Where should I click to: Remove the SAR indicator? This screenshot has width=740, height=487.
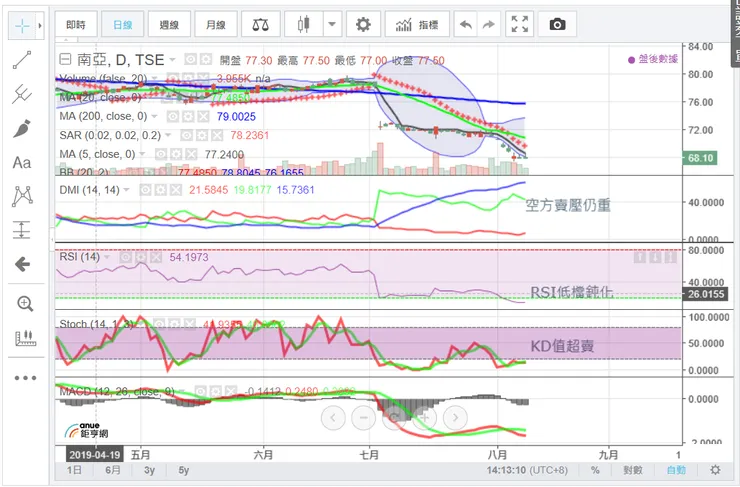217,135
